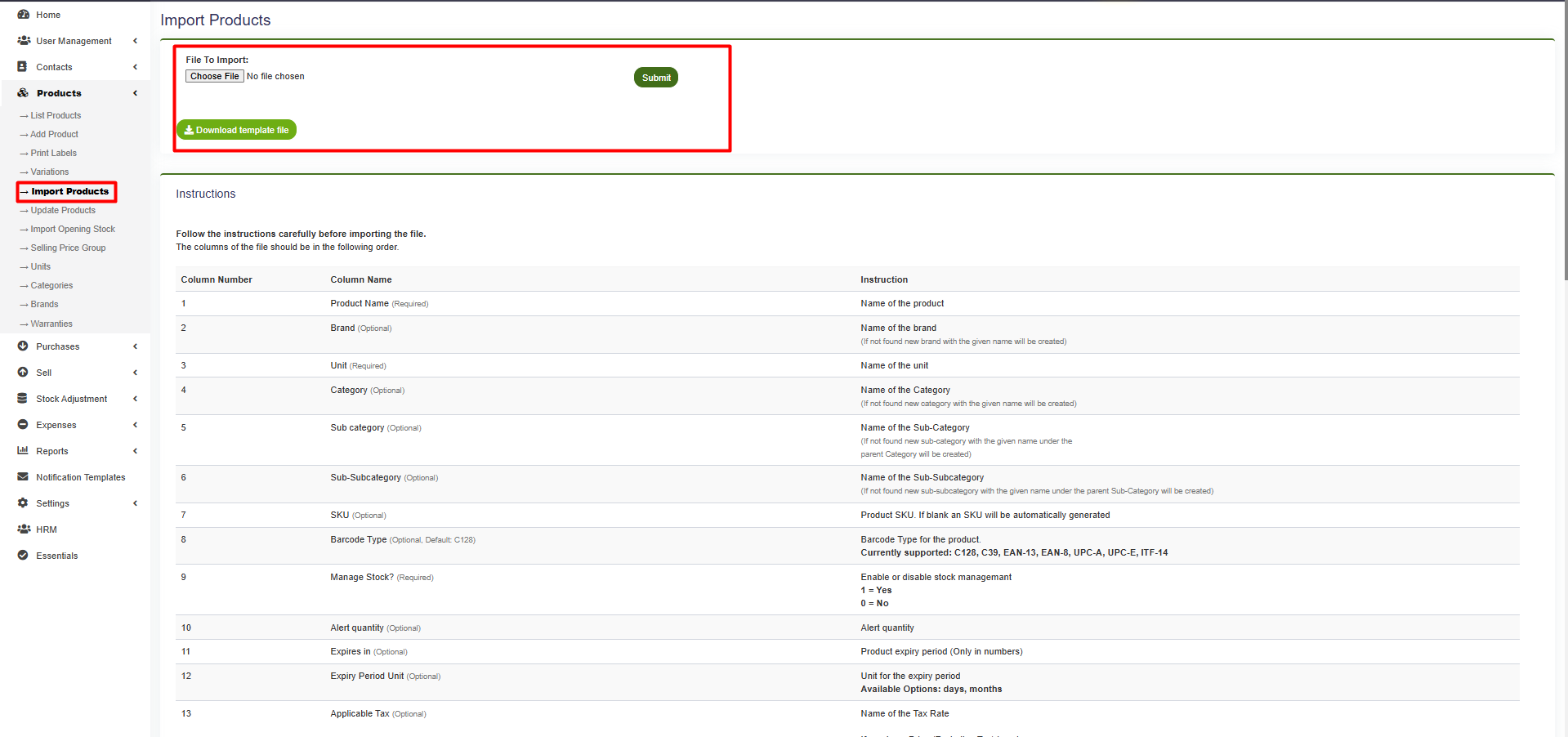Open the Home menu link

tap(48, 15)
